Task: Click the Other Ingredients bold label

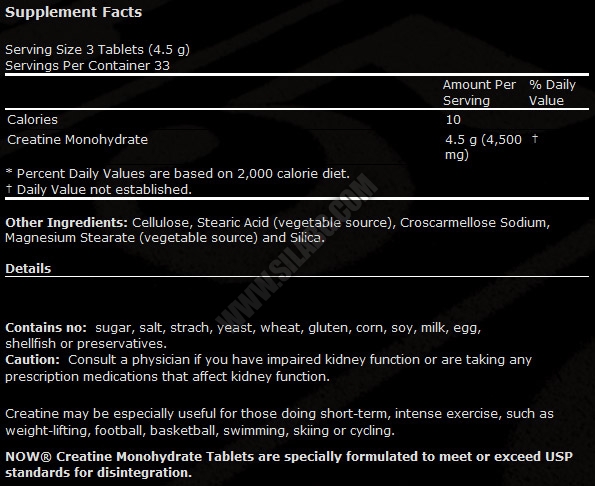Action: pos(67,222)
